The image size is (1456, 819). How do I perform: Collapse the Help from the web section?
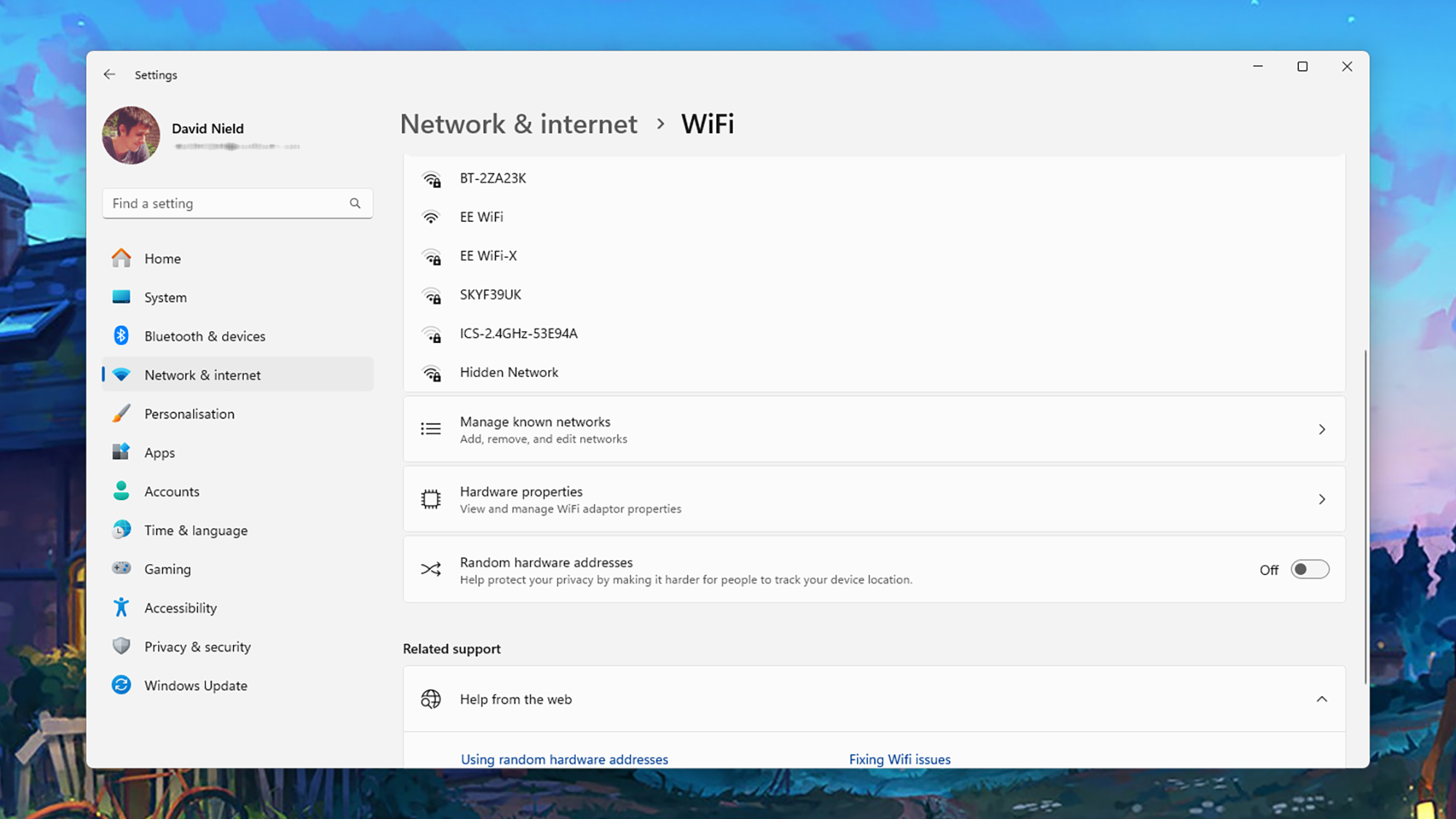pyautogui.click(x=1321, y=699)
